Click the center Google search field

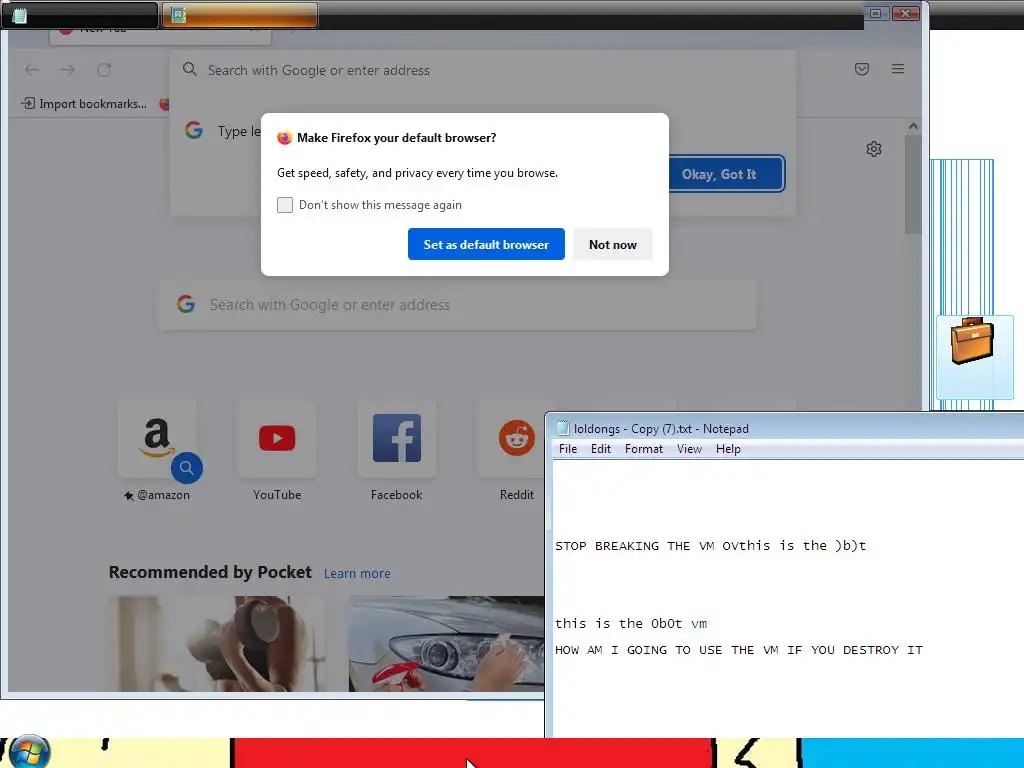coord(457,304)
